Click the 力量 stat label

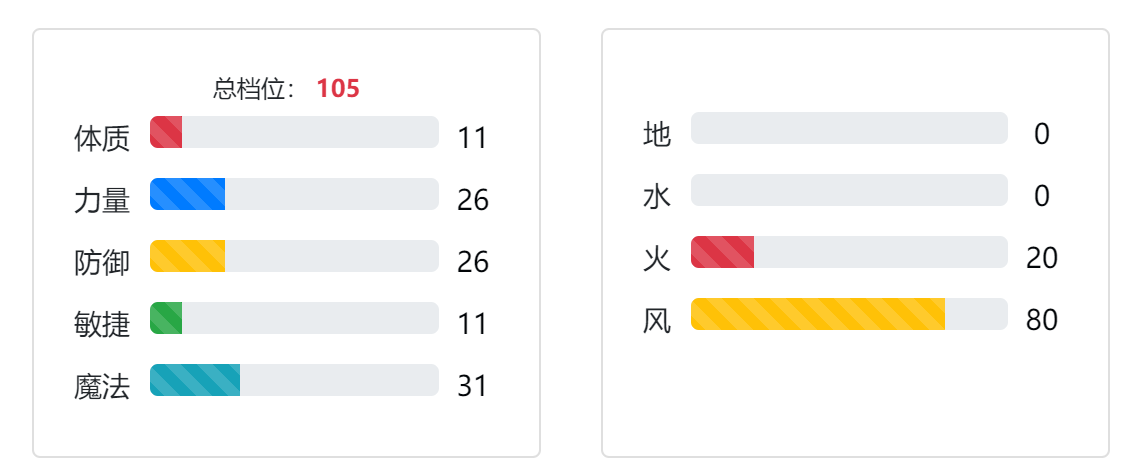(x=102, y=201)
